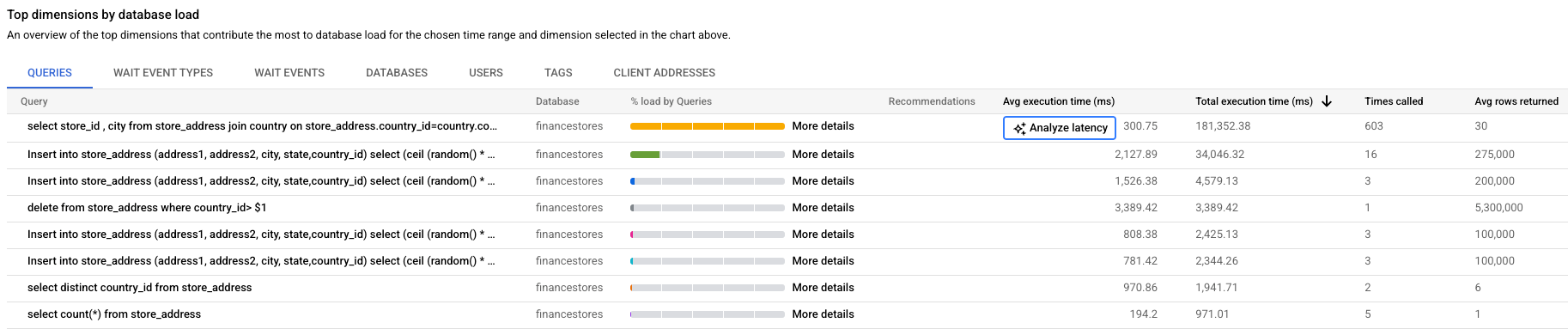
Task: Select the Databases tab
Action: tap(397, 73)
